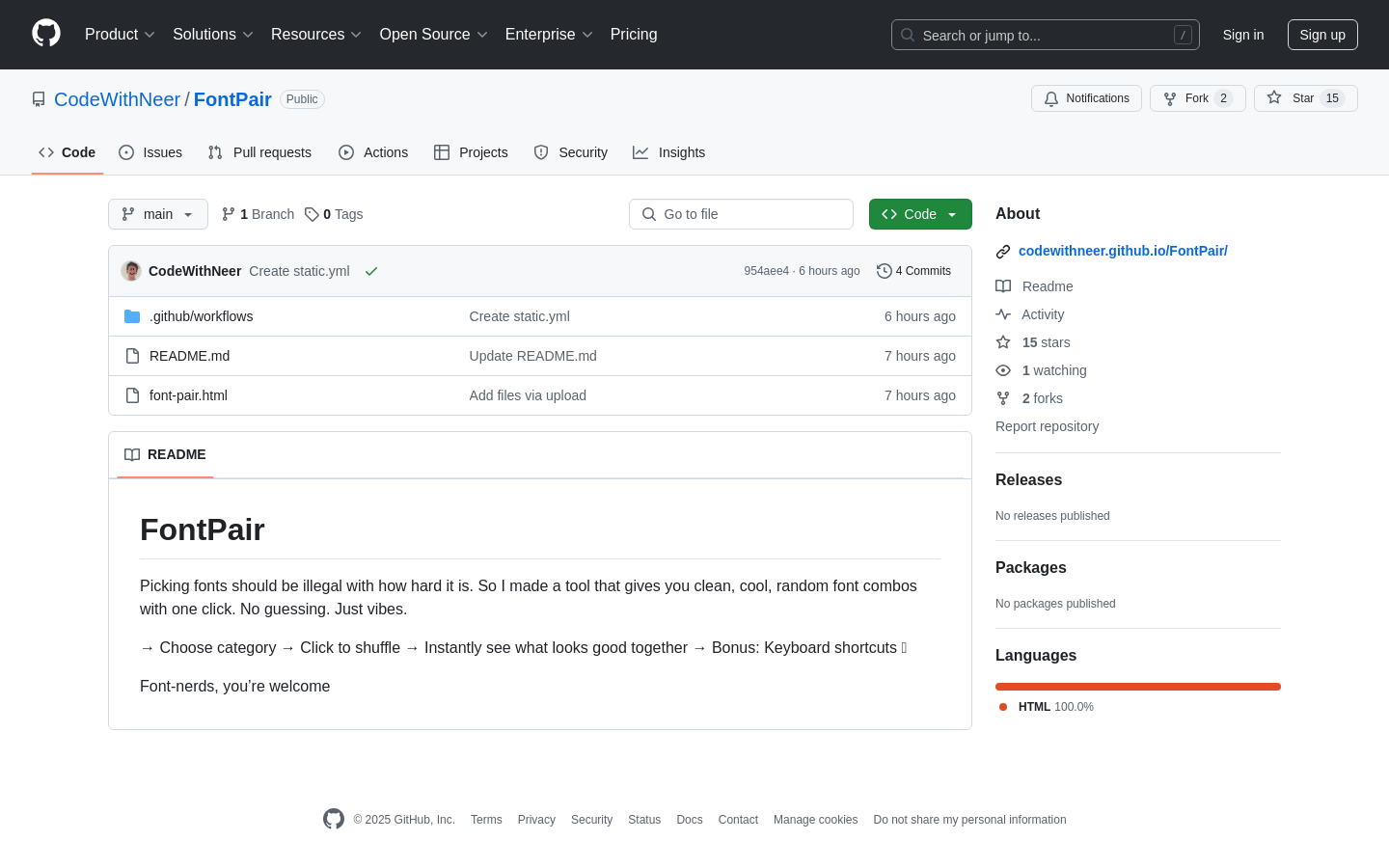Viewport: 1389px width, 868px height.
Task: View the 0 Tags link
Action: [x=334, y=214]
